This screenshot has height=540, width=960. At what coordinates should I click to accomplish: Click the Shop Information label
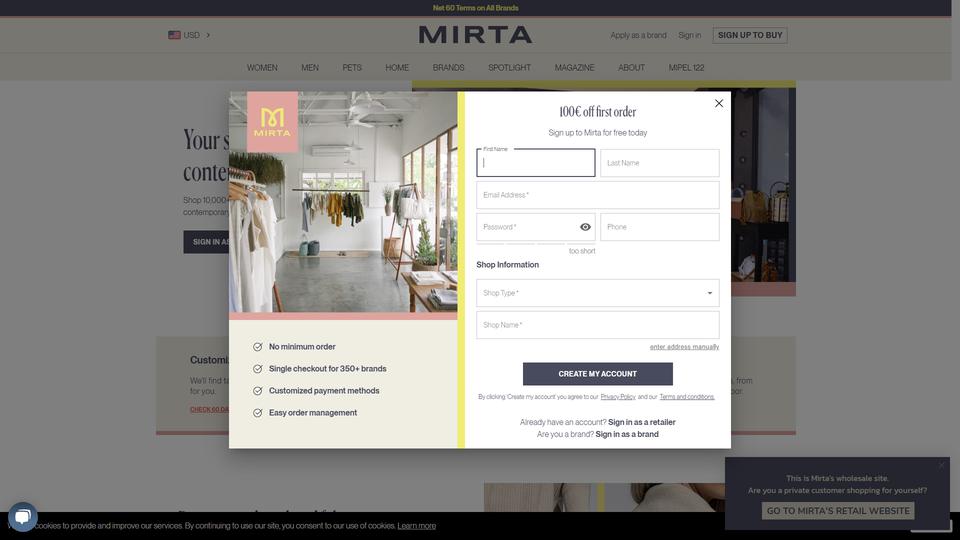point(508,264)
